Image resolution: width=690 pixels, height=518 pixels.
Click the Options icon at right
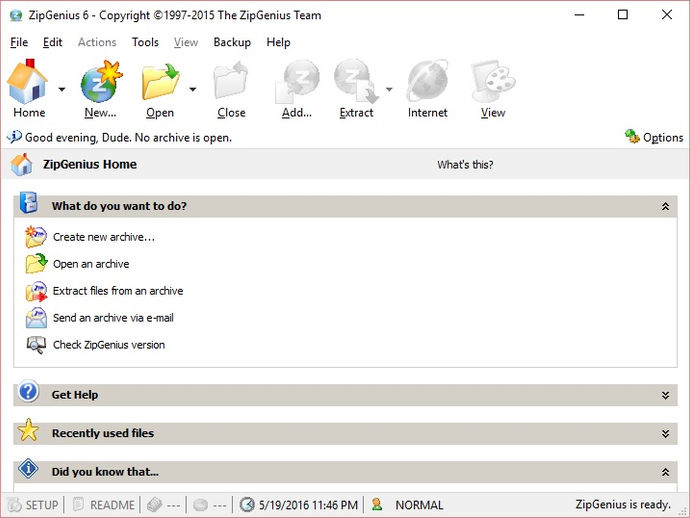(632, 137)
